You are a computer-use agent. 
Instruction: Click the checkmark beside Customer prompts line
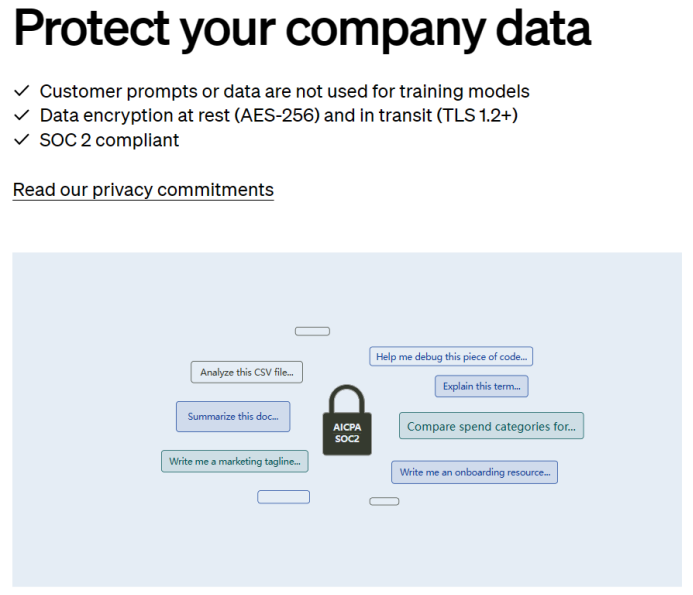pyautogui.click(x=21, y=91)
